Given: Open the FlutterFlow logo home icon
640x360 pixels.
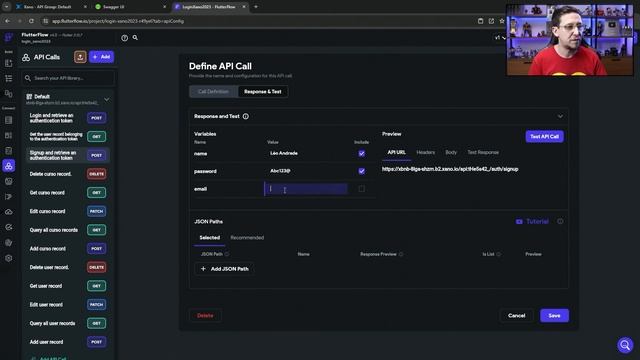Looking at the screenshot, I should coord(9,38).
